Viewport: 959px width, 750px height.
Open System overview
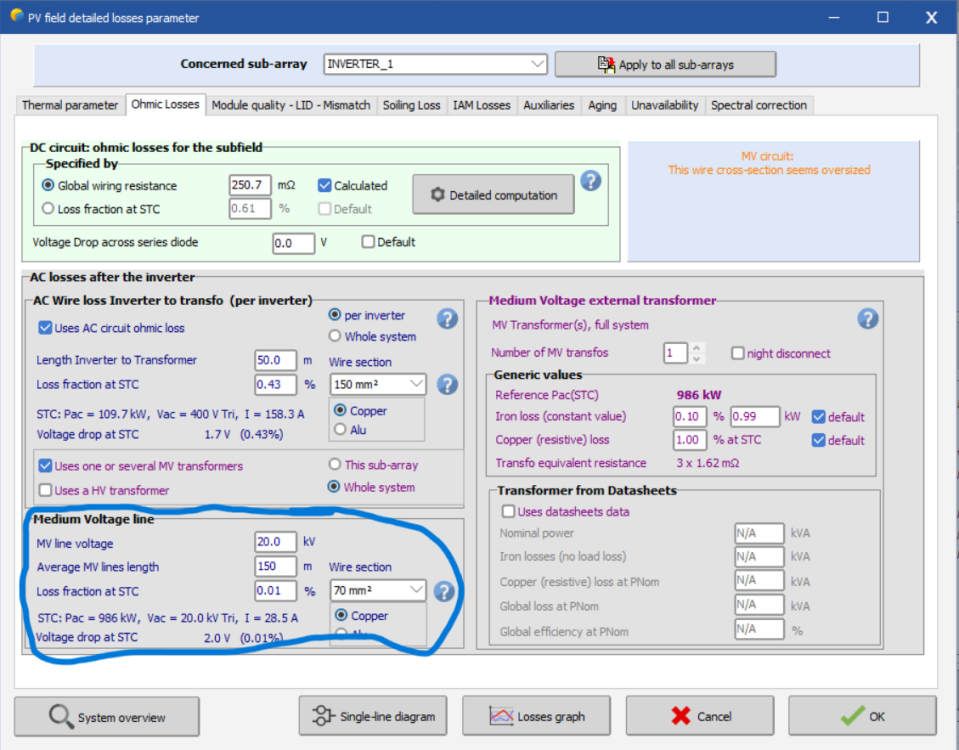pos(107,717)
